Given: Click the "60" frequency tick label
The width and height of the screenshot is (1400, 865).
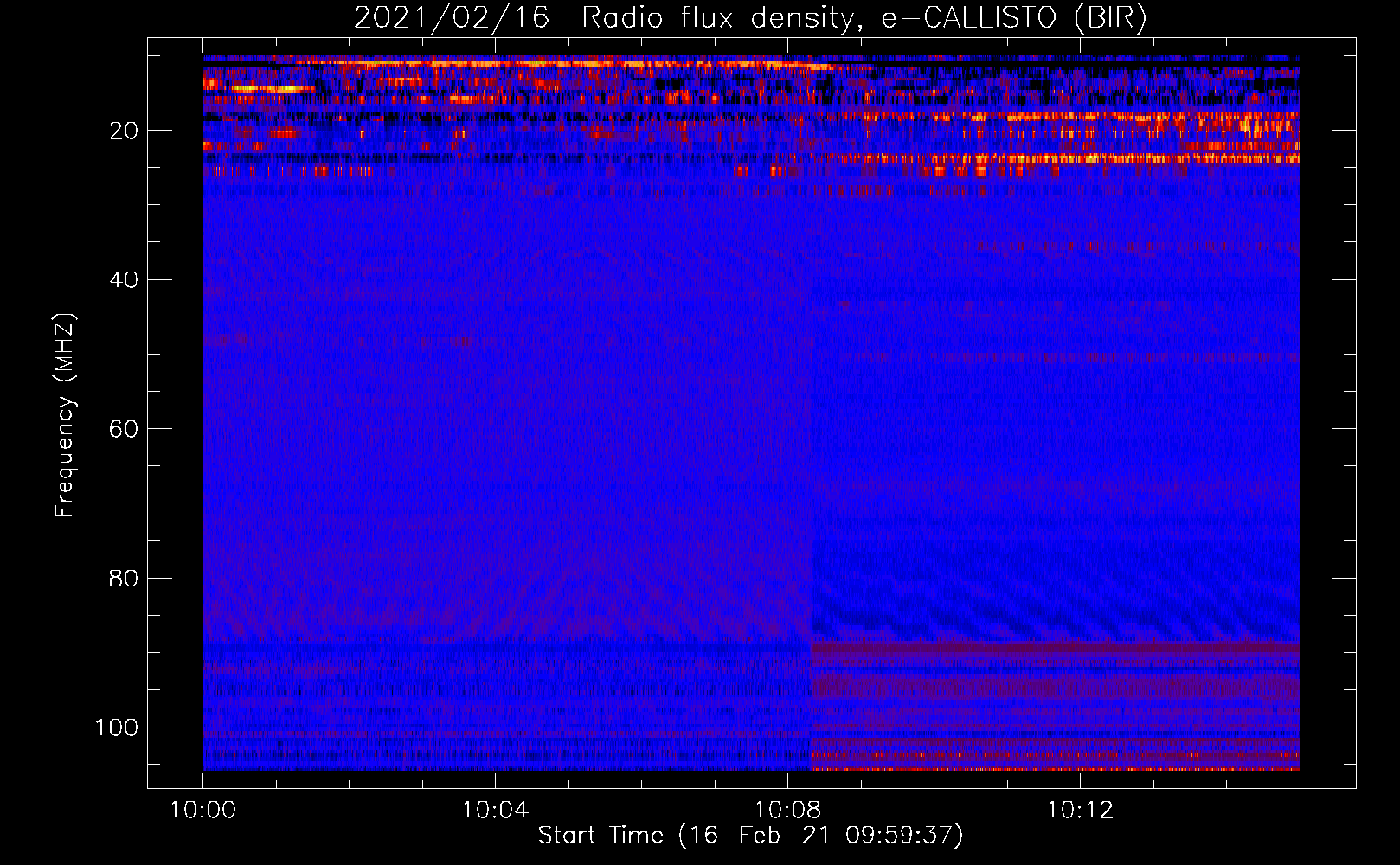Looking at the screenshot, I should click(124, 429).
